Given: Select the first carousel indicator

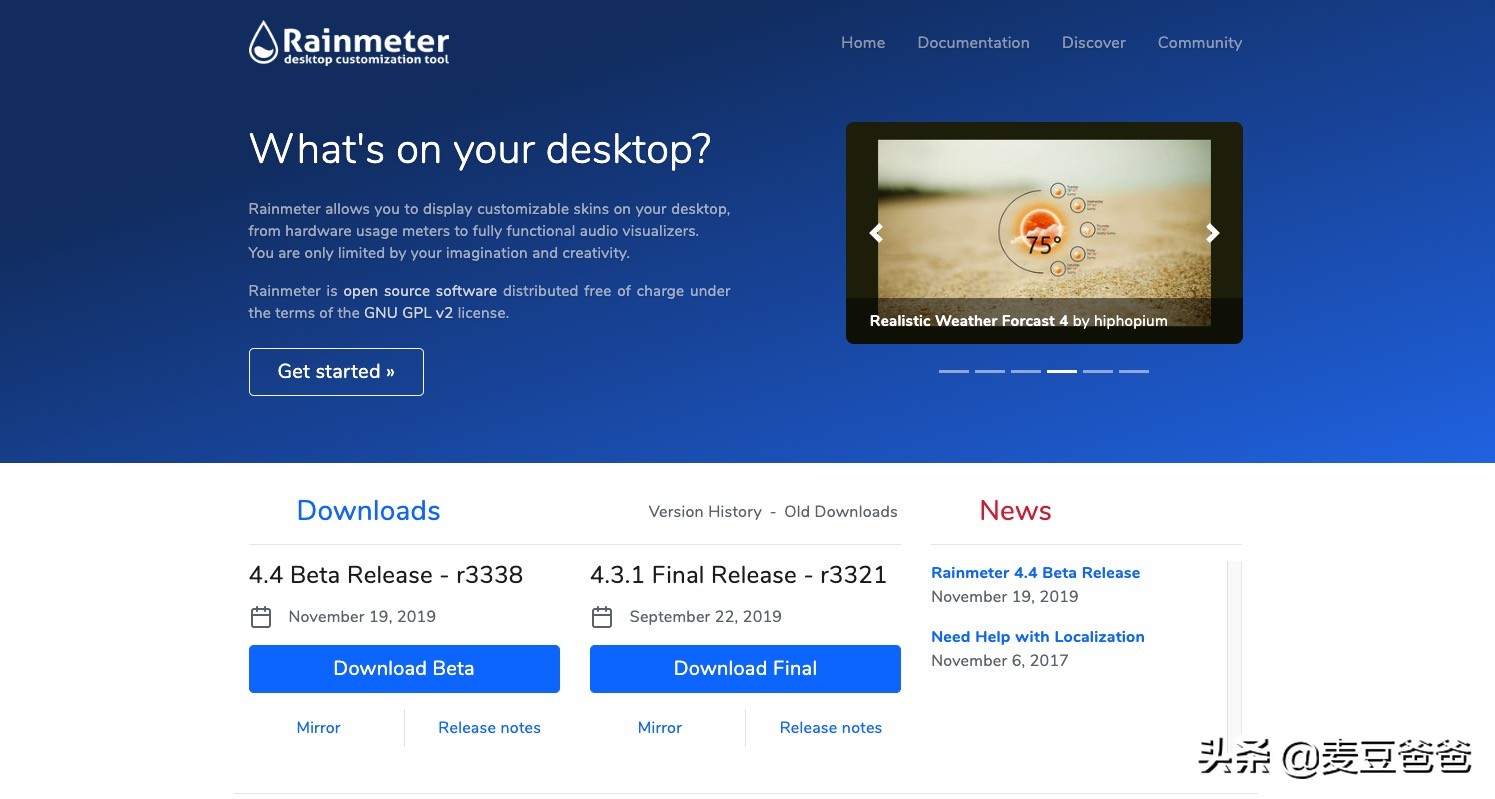Looking at the screenshot, I should point(954,371).
